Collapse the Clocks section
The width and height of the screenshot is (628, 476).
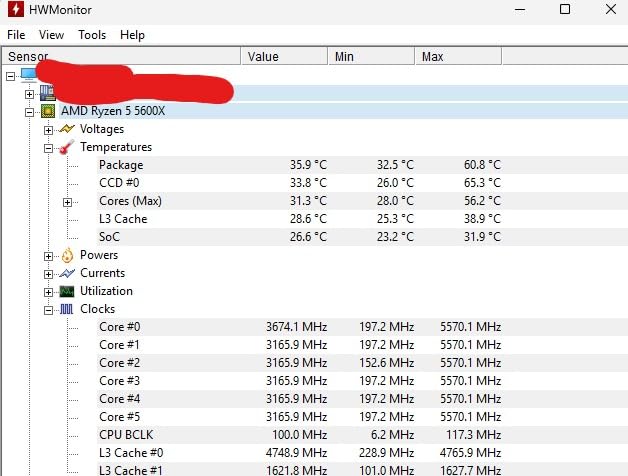pos(48,311)
